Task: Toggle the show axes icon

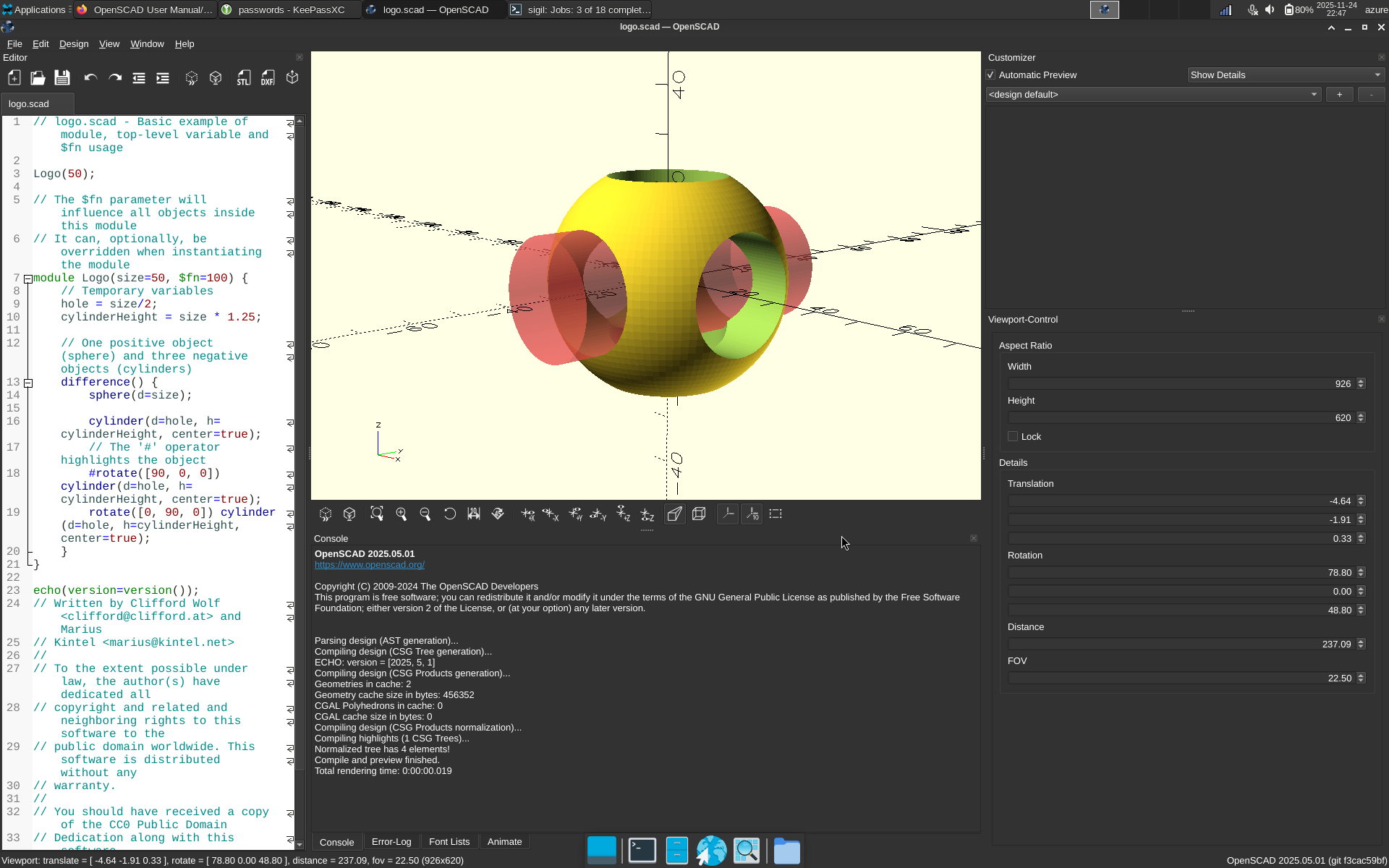Action: [728, 514]
